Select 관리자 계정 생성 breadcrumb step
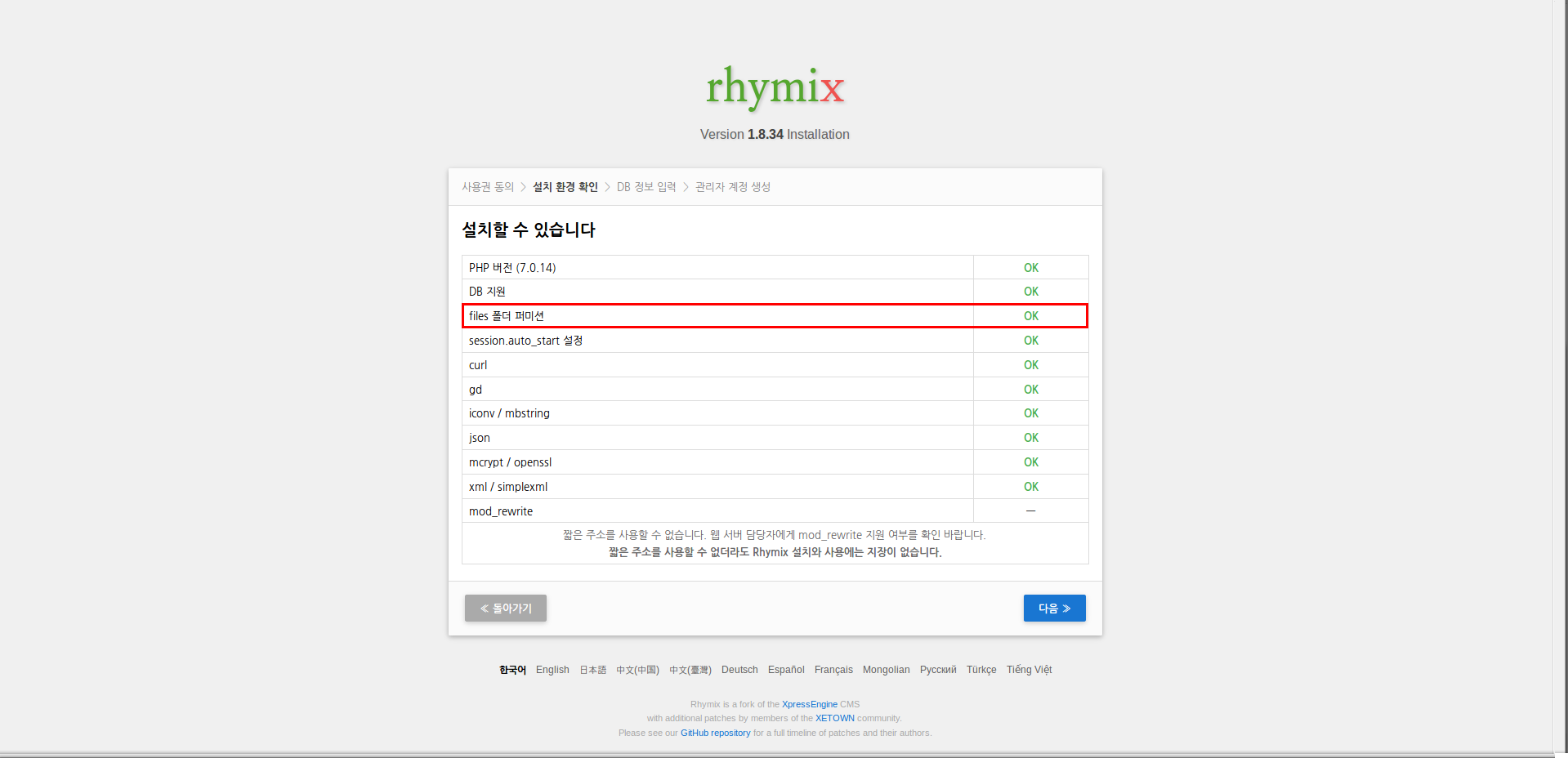Image resolution: width=1568 pixels, height=758 pixels. click(733, 187)
